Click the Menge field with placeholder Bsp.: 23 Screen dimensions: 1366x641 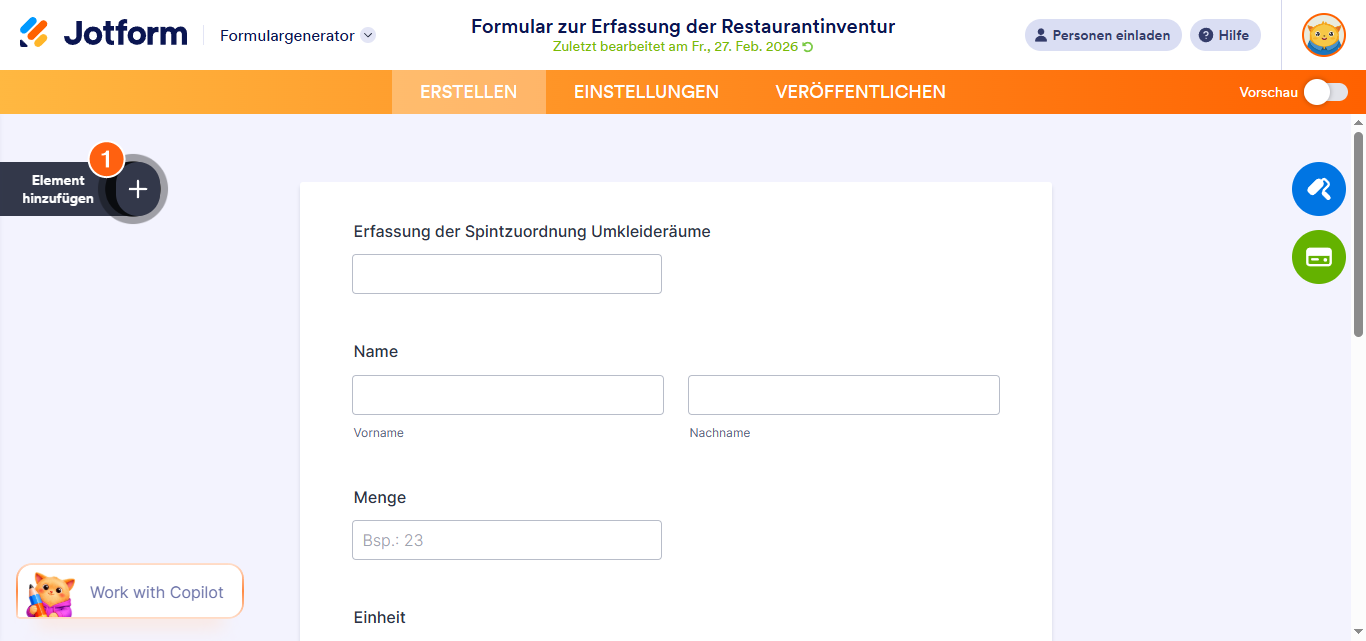click(507, 539)
